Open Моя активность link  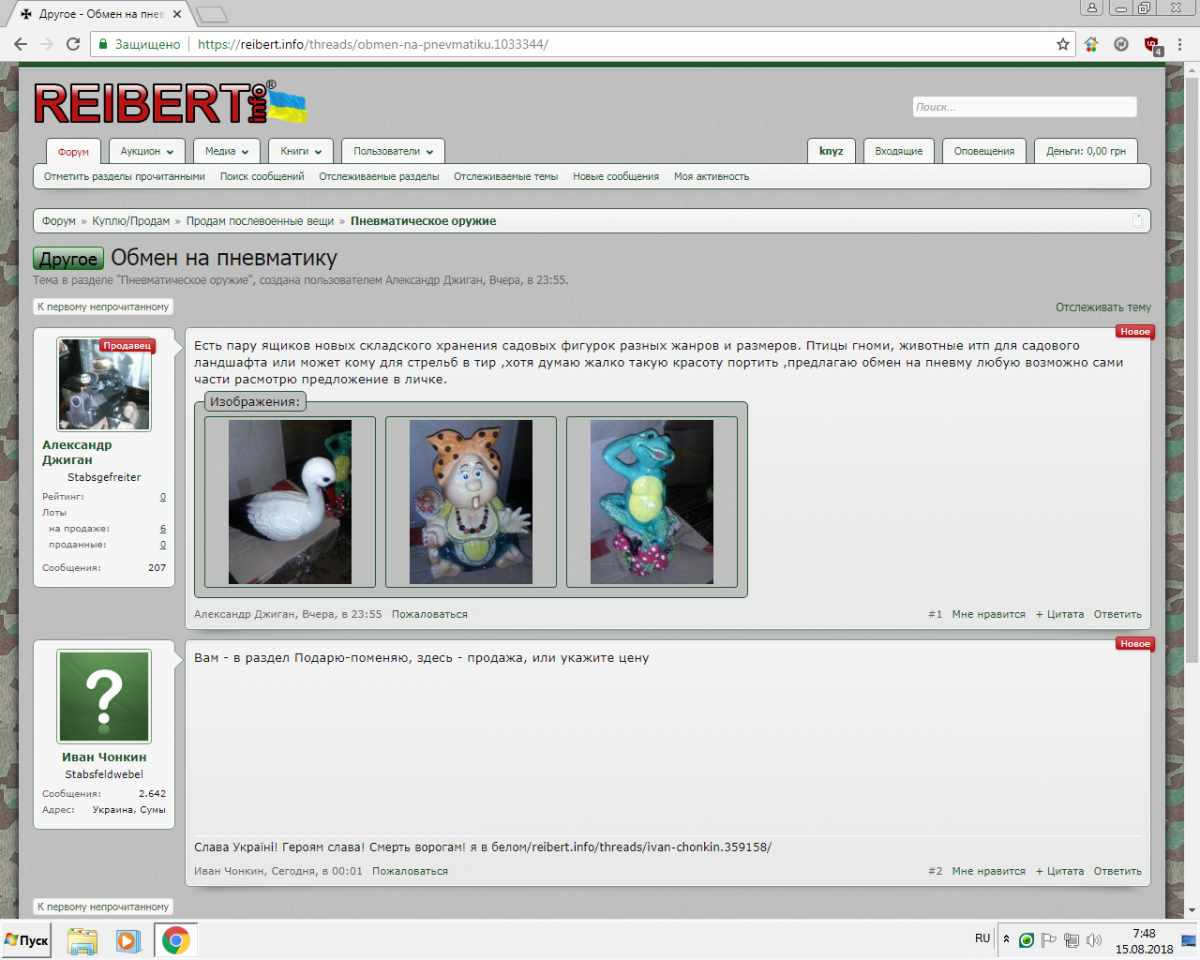pyautogui.click(x=711, y=177)
